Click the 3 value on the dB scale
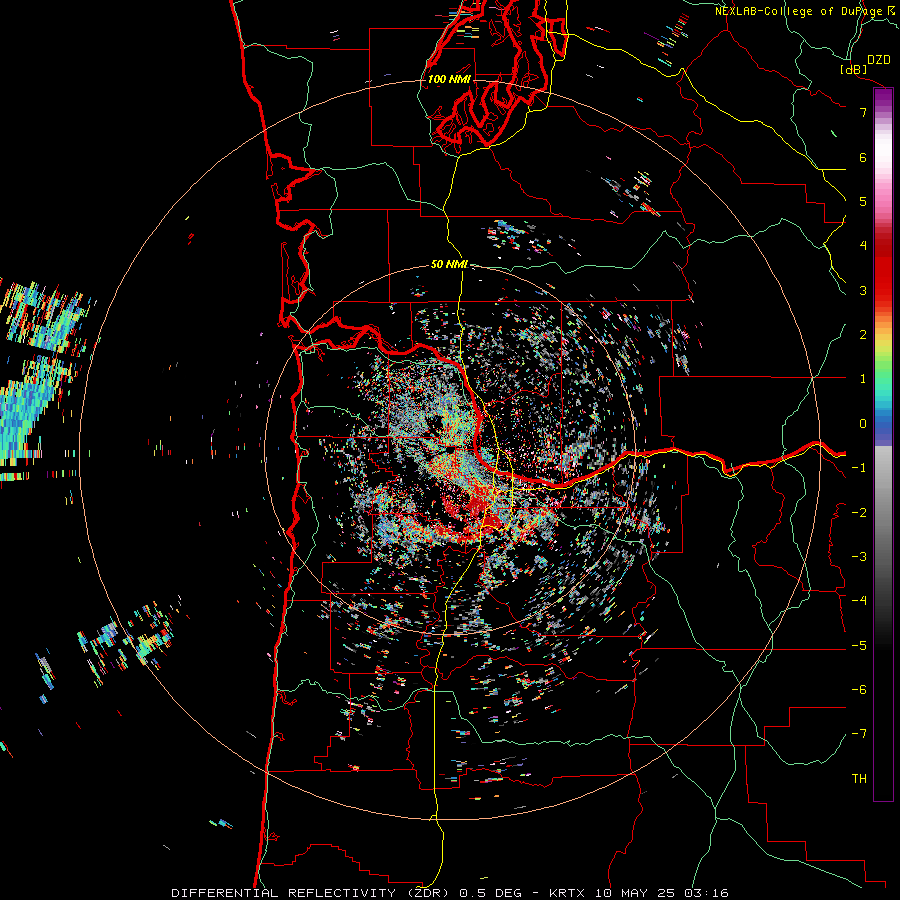Image resolution: width=900 pixels, height=900 pixels. (863, 290)
